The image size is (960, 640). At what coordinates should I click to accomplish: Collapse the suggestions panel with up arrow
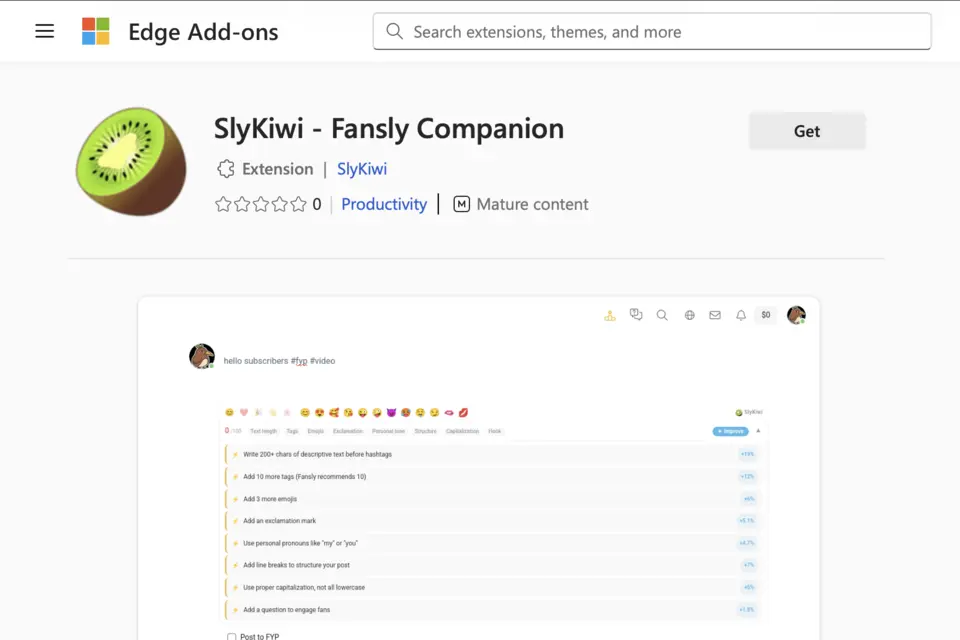point(758,431)
